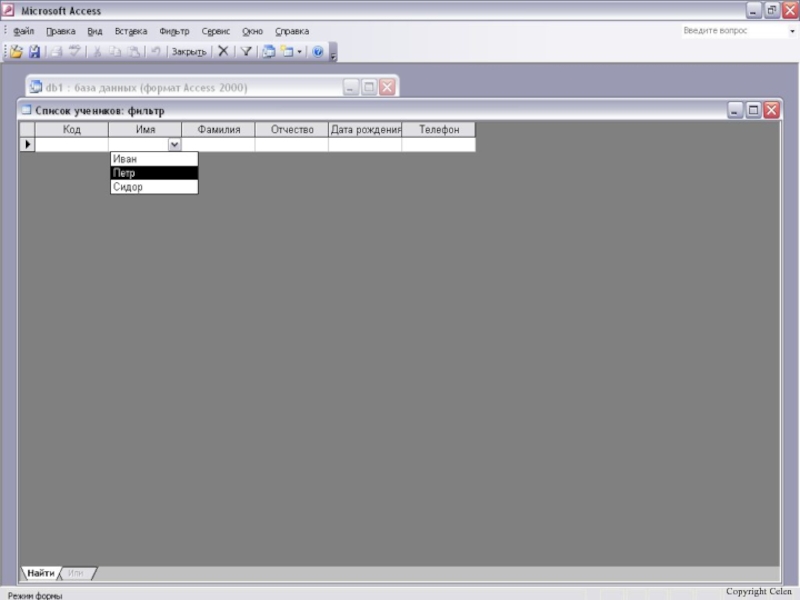
Task: Click the Undo arrow icon
Action: click(x=156, y=52)
